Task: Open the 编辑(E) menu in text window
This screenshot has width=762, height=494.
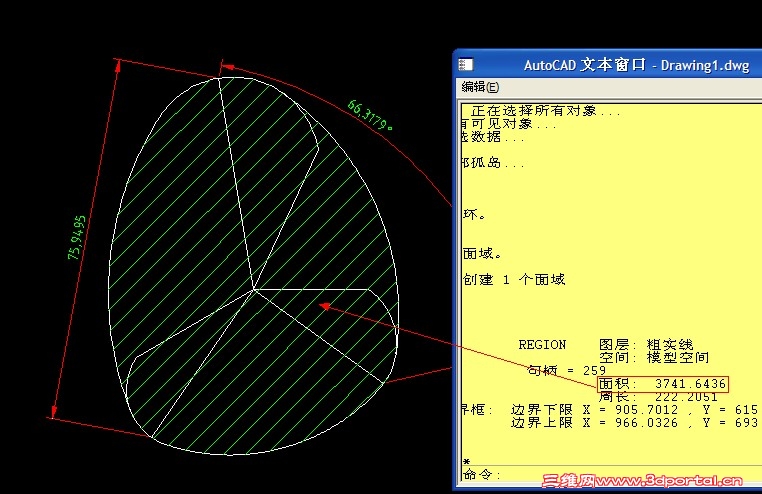Action: 480,87
